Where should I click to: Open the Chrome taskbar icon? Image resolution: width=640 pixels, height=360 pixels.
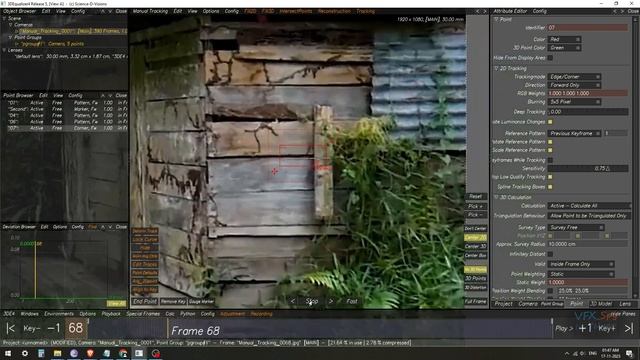(123, 353)
